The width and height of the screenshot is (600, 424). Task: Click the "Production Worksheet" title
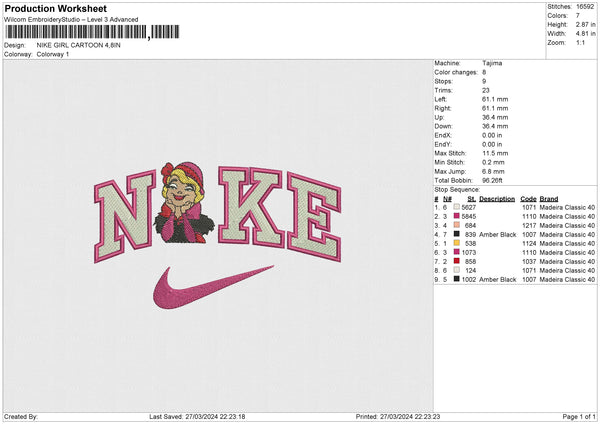(56, 9)
